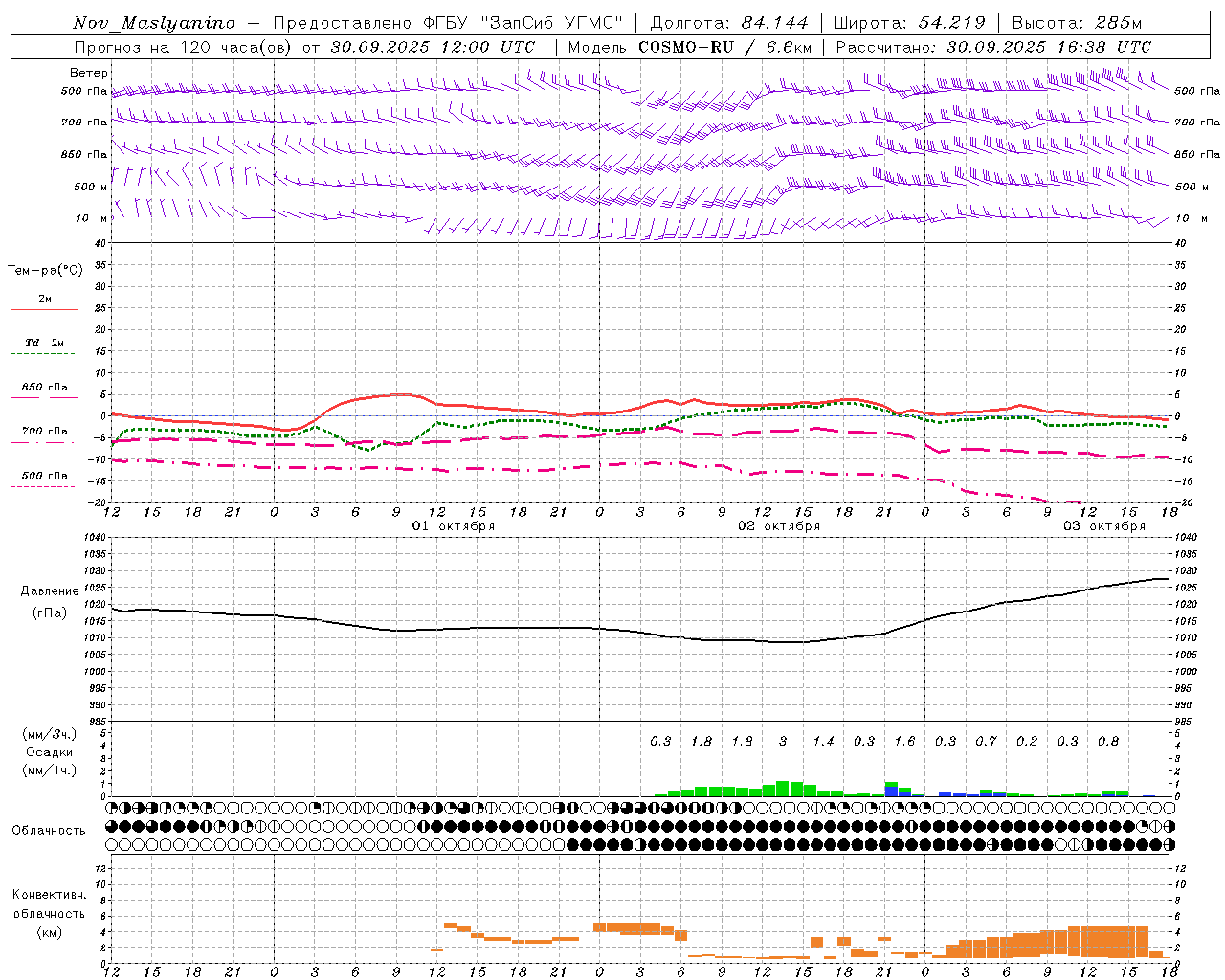
Task: Click the (км) unit under convective cloudiness
Action: pyautogui.click(x=50, y=932)
